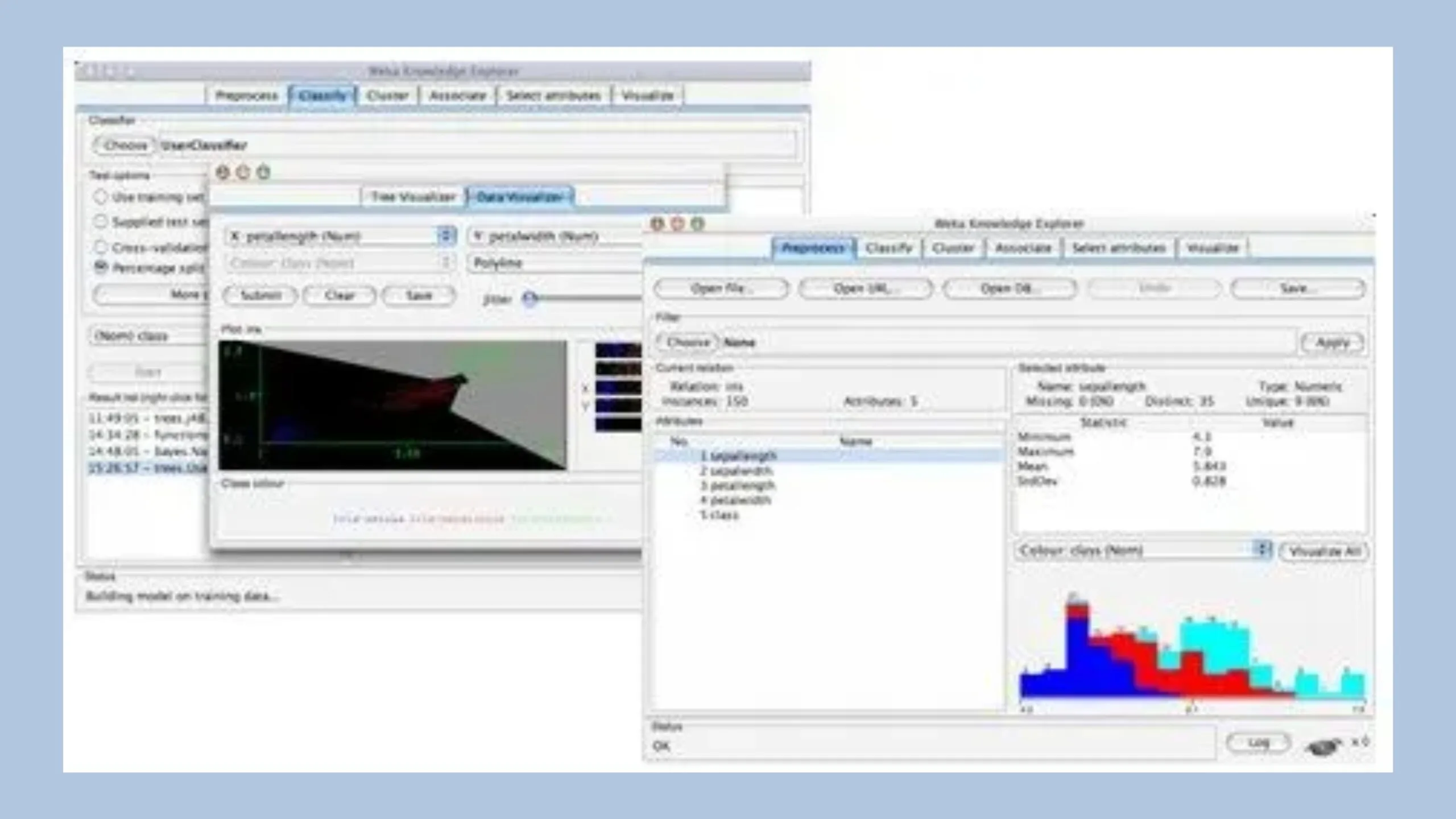Click Submit in the Data Visualizer
This screenshot has width=1456, height=819.
click(x=260, y=295)
